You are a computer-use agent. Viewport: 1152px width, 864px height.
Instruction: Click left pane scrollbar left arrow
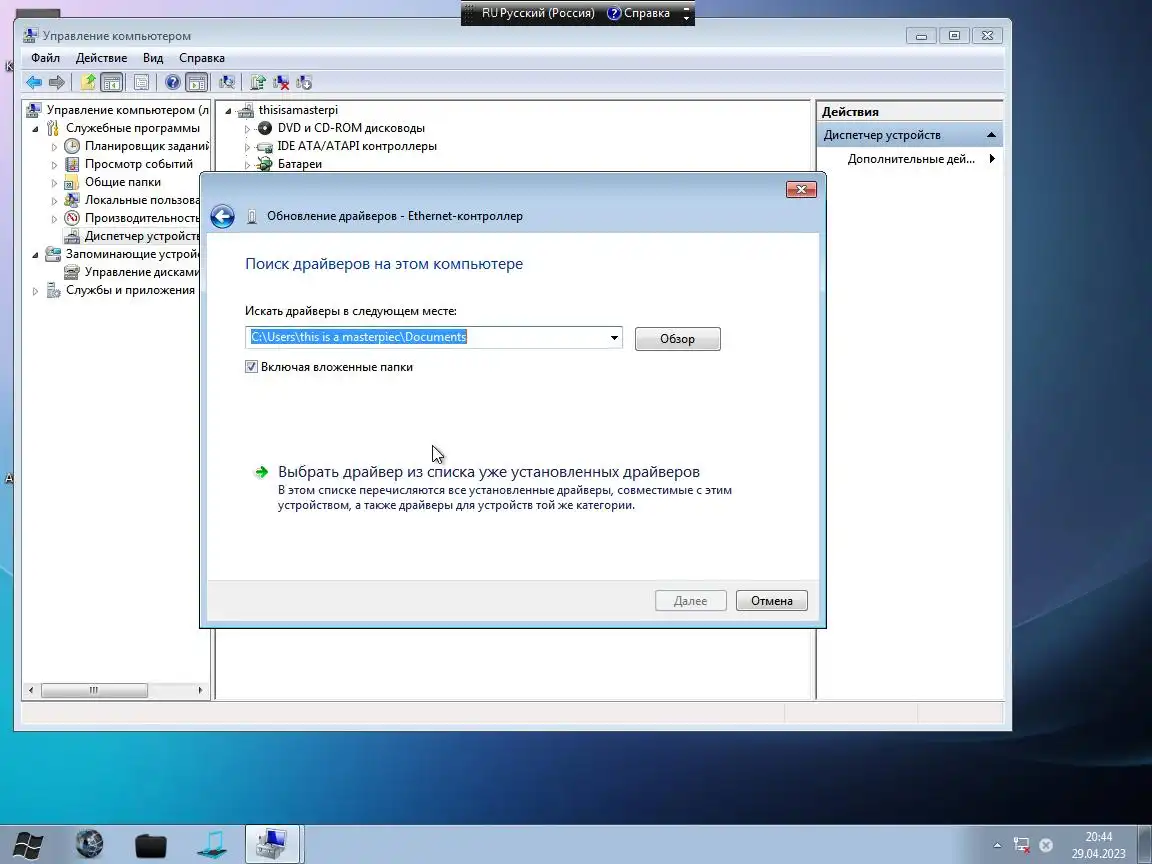coord(31,691)
